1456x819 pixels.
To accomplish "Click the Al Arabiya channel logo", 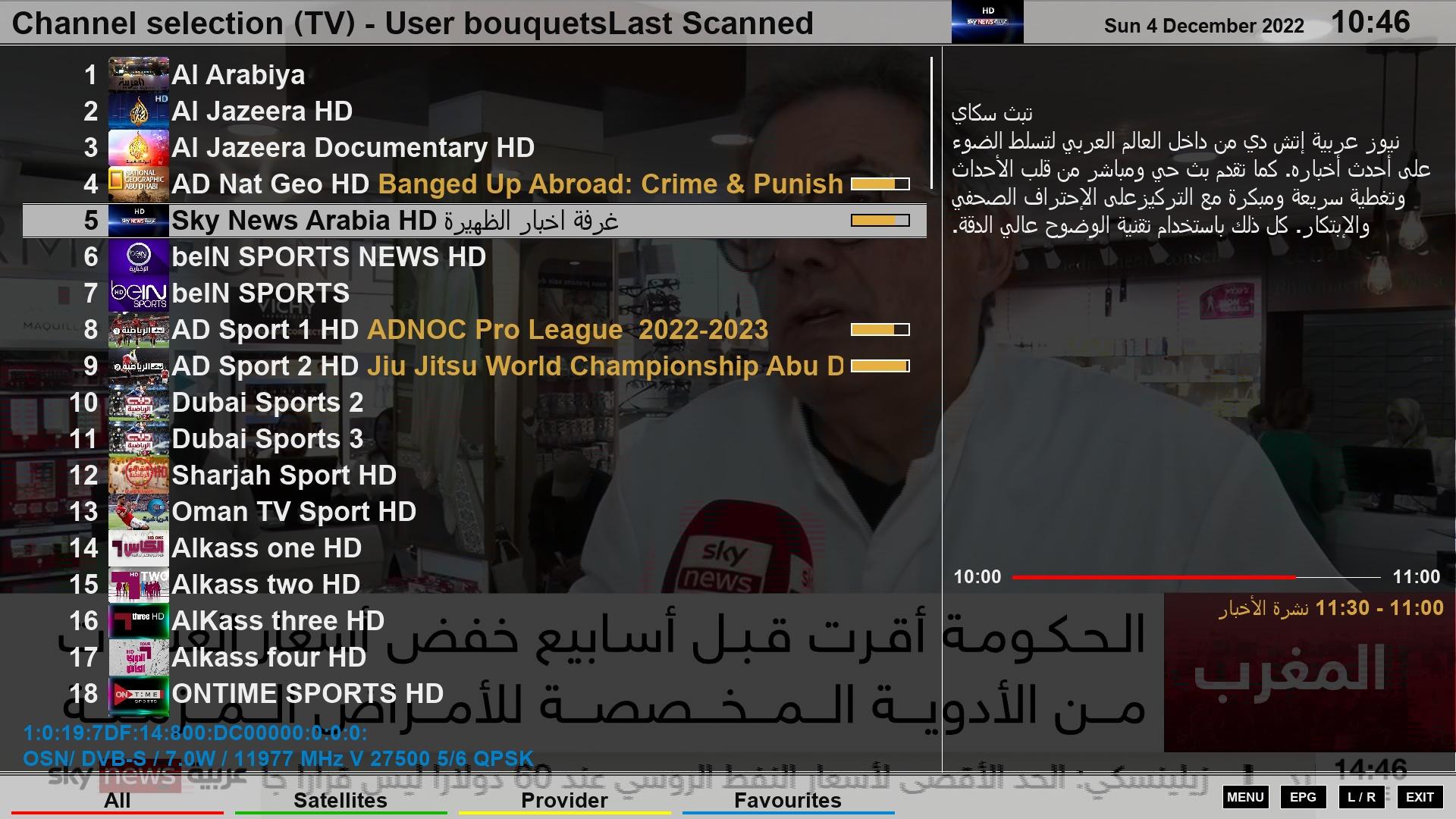I will pos(139,75).
